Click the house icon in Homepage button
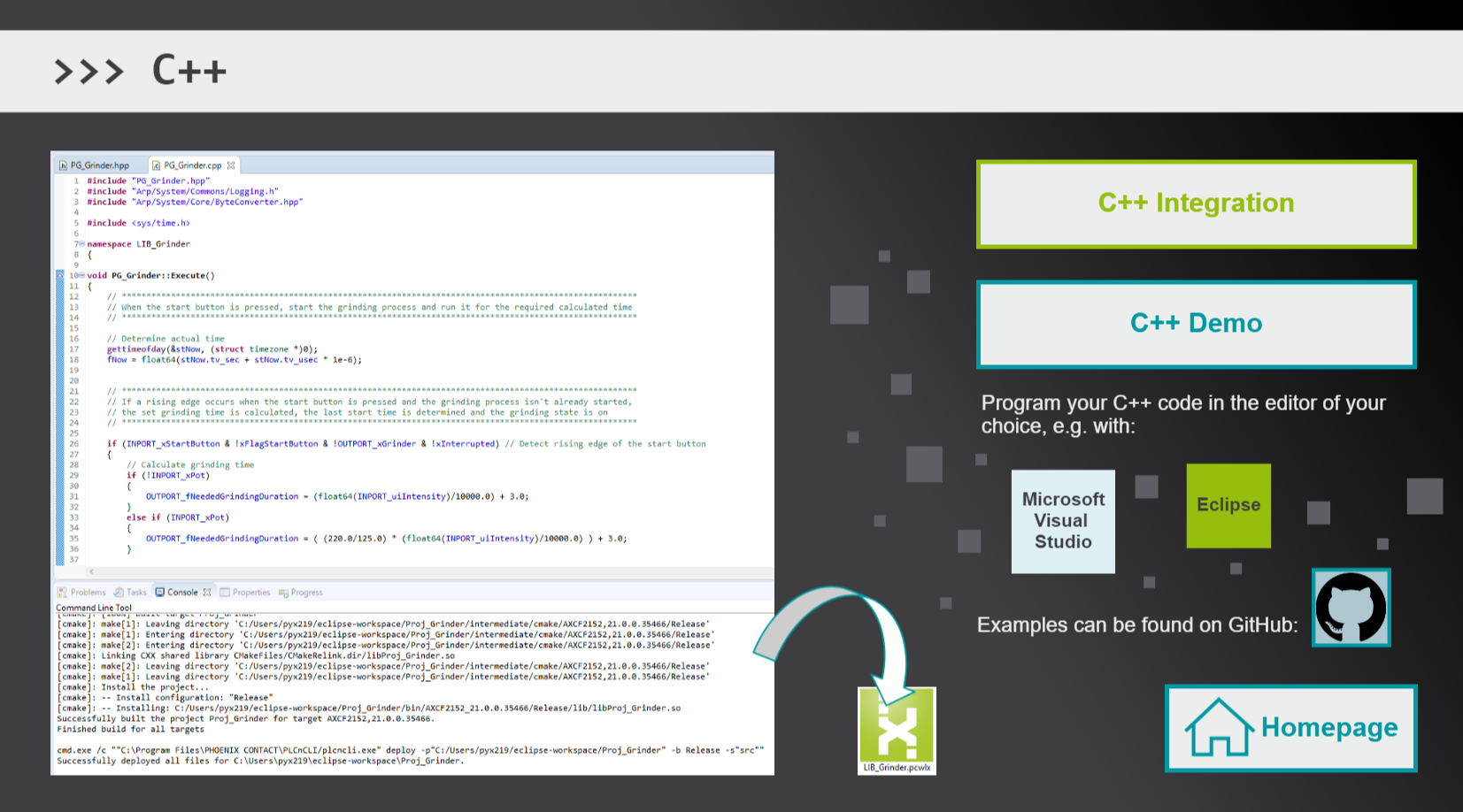The height and width of the screenshot is (812, 1463). click(1219, 727)
